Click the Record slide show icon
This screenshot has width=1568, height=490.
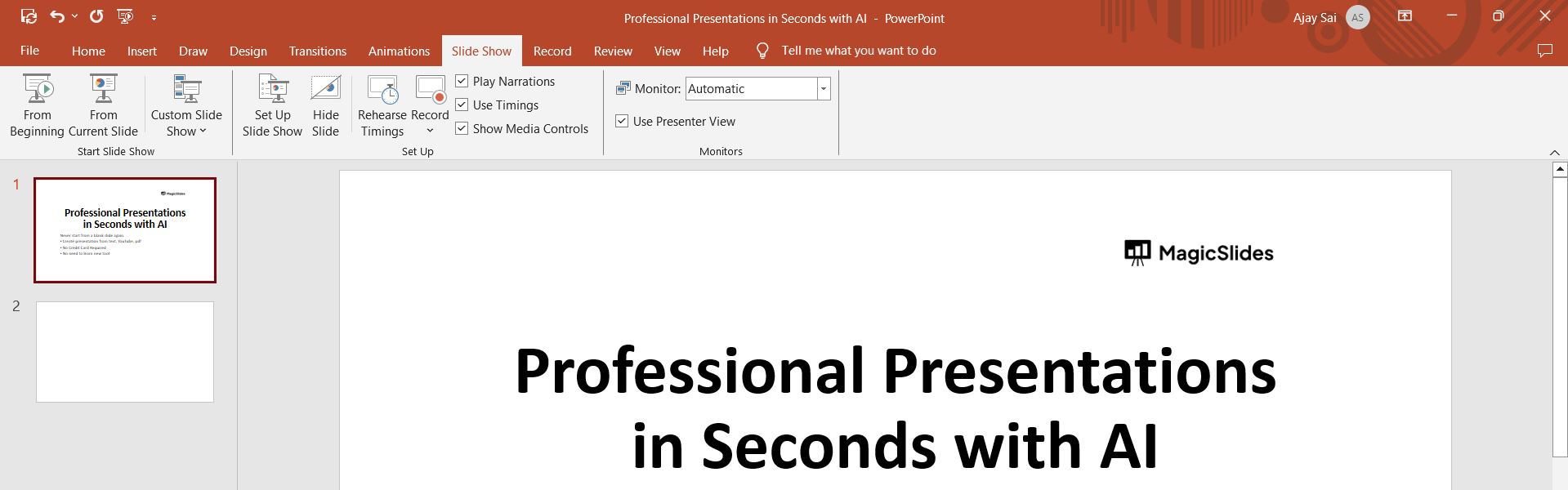point(431,89)
